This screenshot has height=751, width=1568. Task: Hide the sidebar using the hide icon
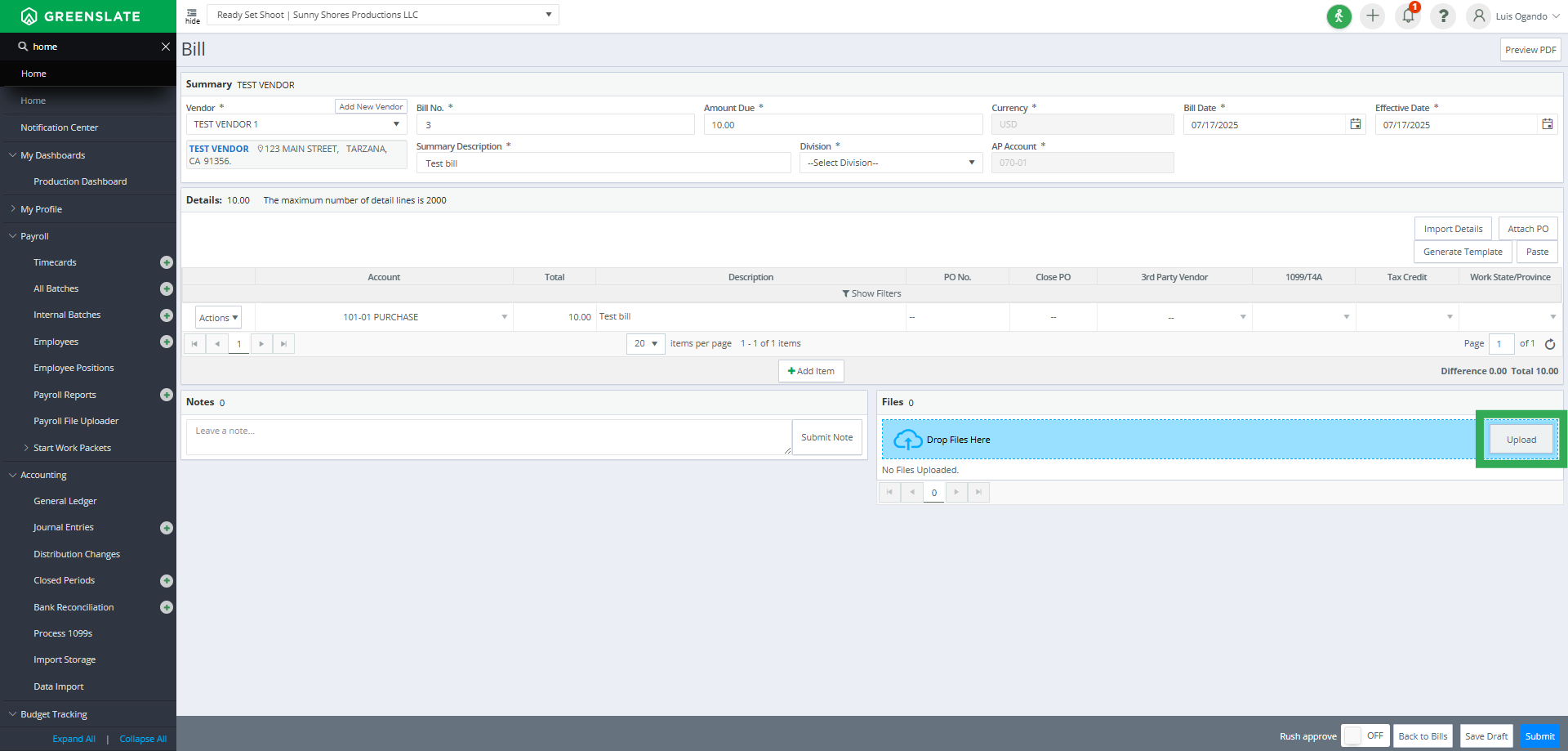193,15
